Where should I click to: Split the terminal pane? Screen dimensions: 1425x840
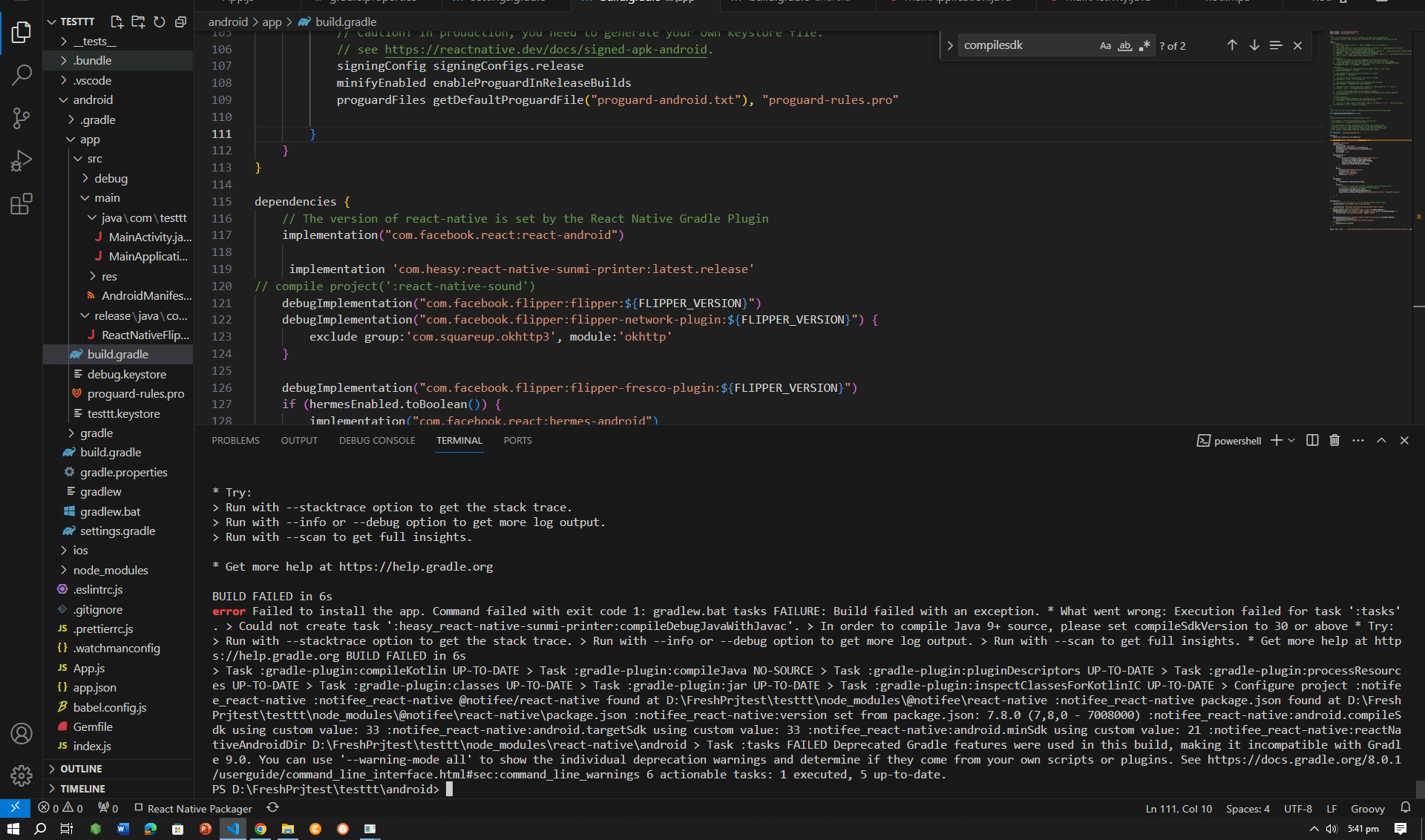point(1311,440)
